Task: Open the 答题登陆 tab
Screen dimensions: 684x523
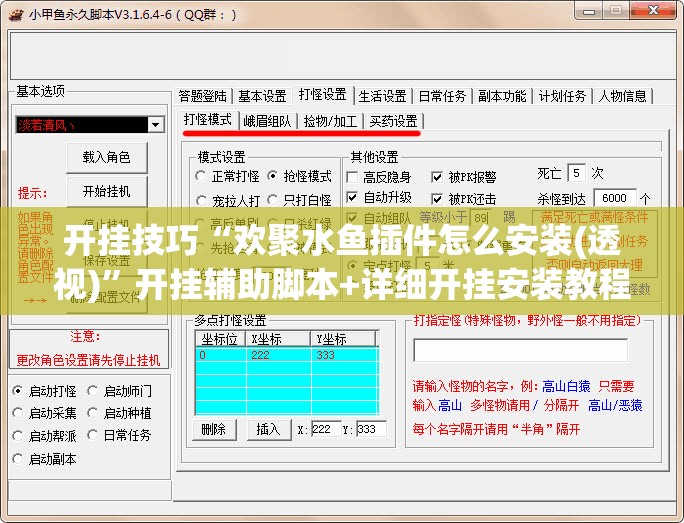Action: click(203, 96)
